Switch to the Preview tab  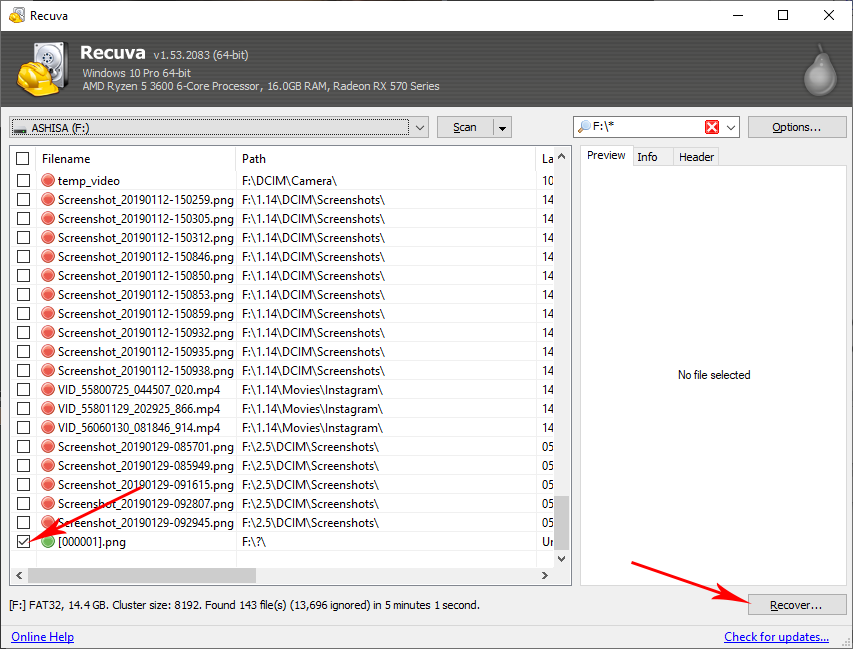[606, 156]
